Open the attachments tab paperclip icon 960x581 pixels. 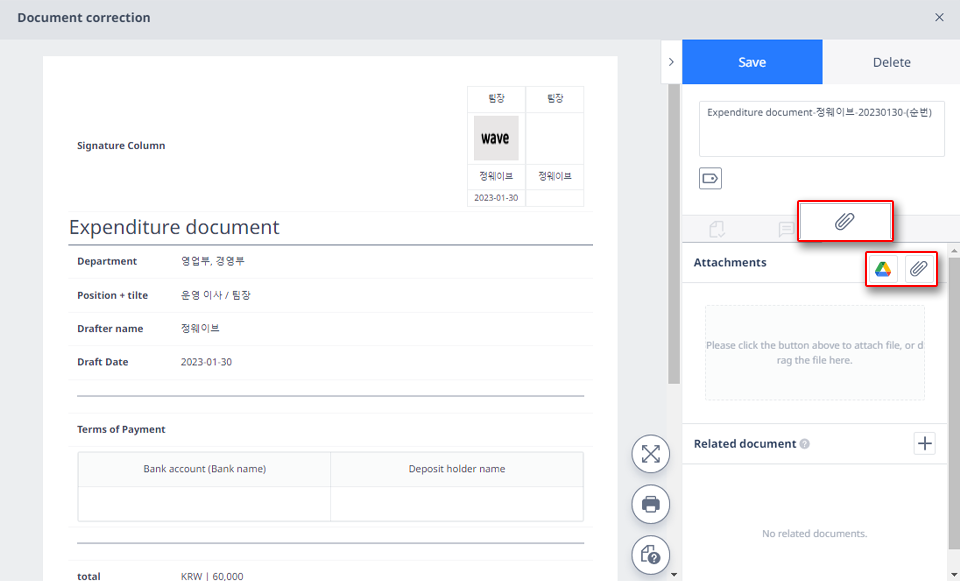click(x=845, y=221)
